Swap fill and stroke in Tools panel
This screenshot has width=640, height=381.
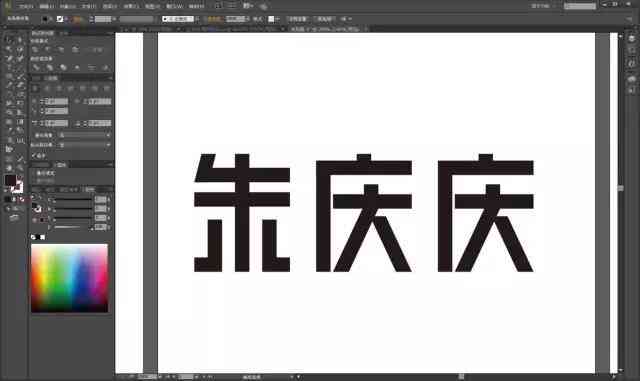click(20, 178)
